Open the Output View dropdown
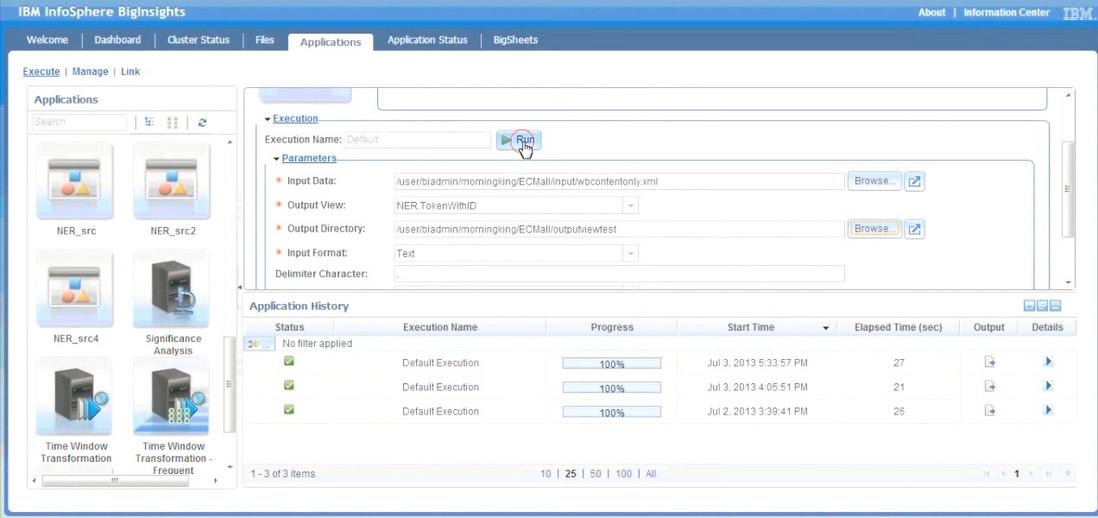The width and height of the screenshot is (1098, 518). (x=631, y=206)
